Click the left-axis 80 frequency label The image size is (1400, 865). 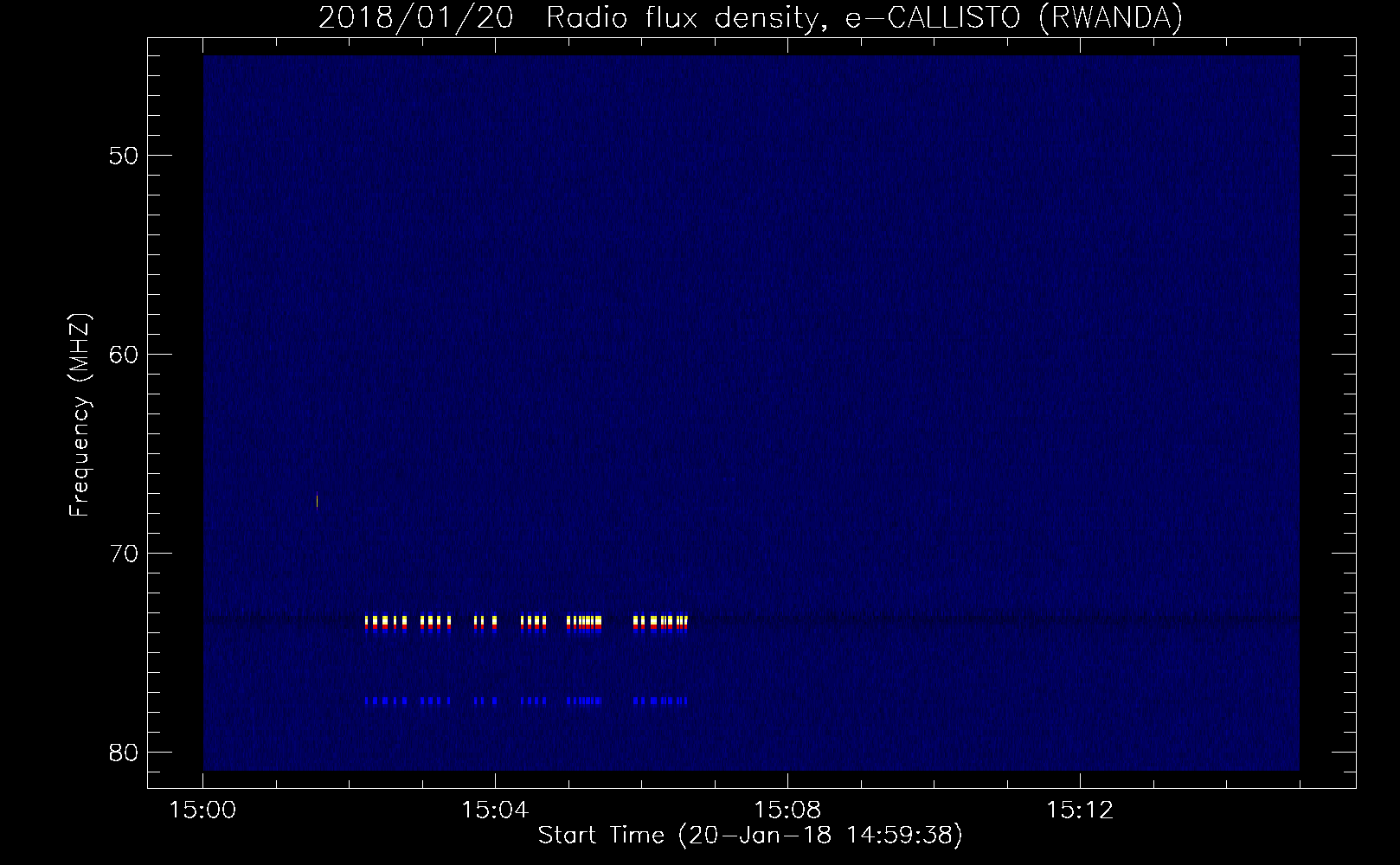coord(125,753)
